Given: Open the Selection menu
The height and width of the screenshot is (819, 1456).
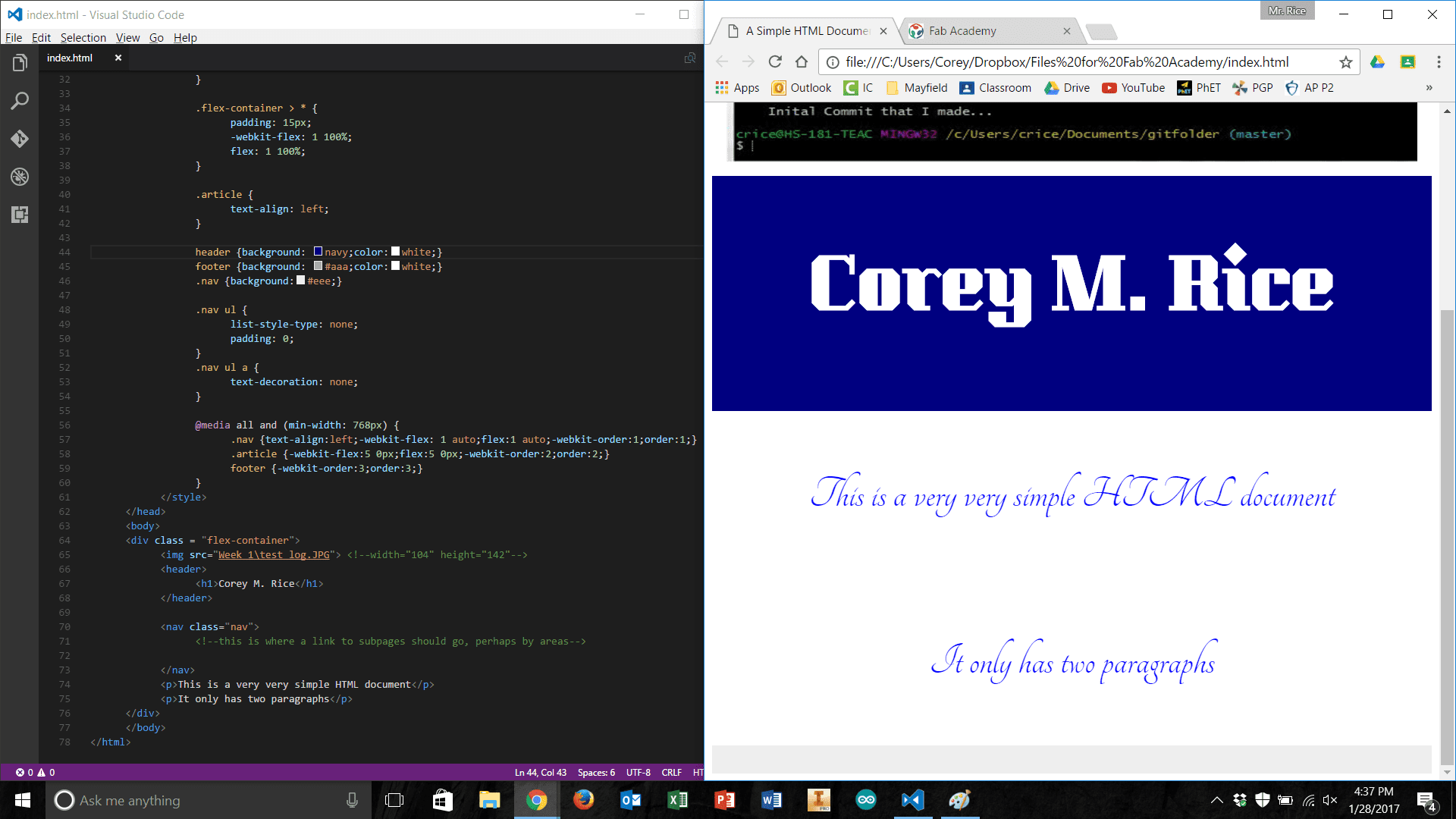Looking at the screenshot, I should [83, 37].
